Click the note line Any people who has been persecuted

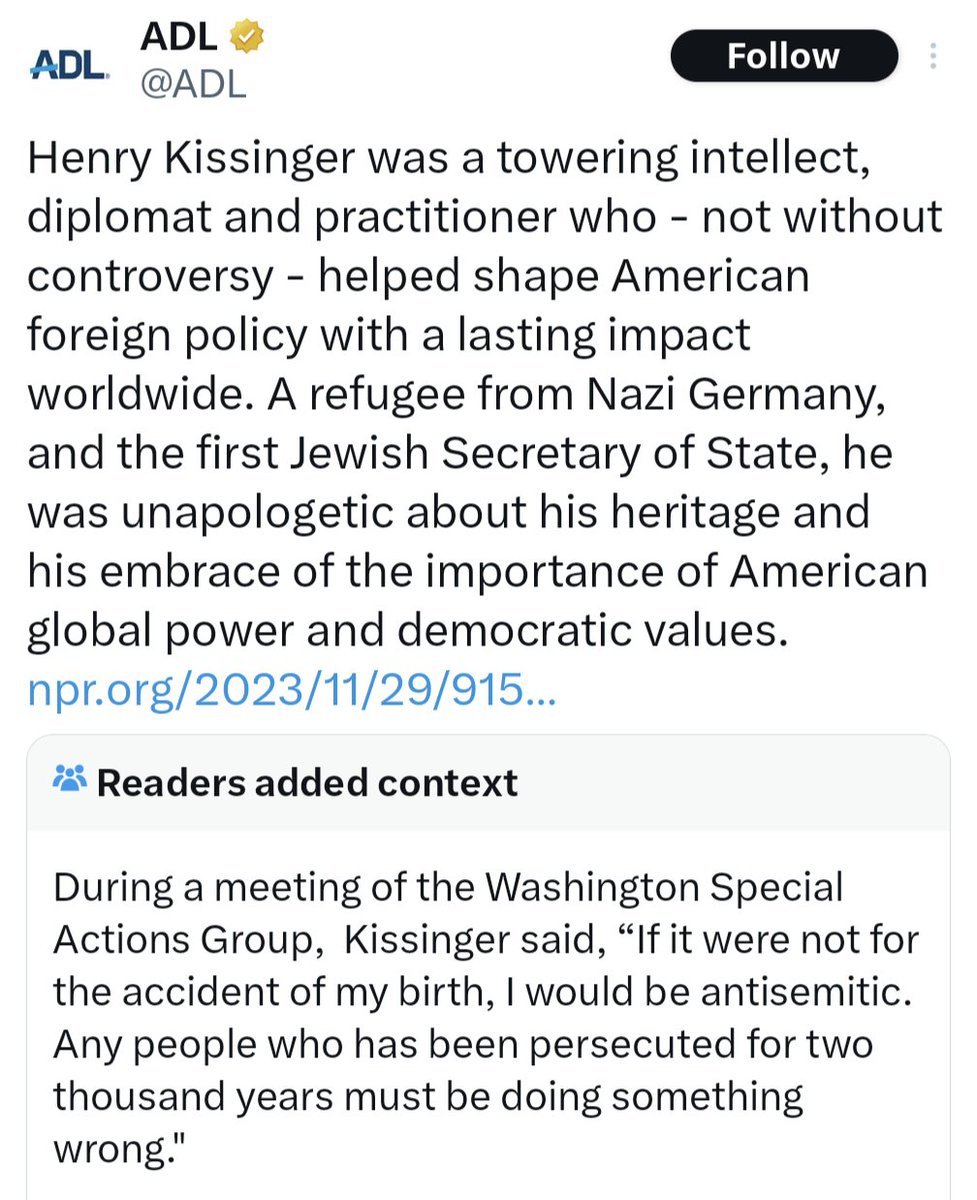coord(463,1043)
